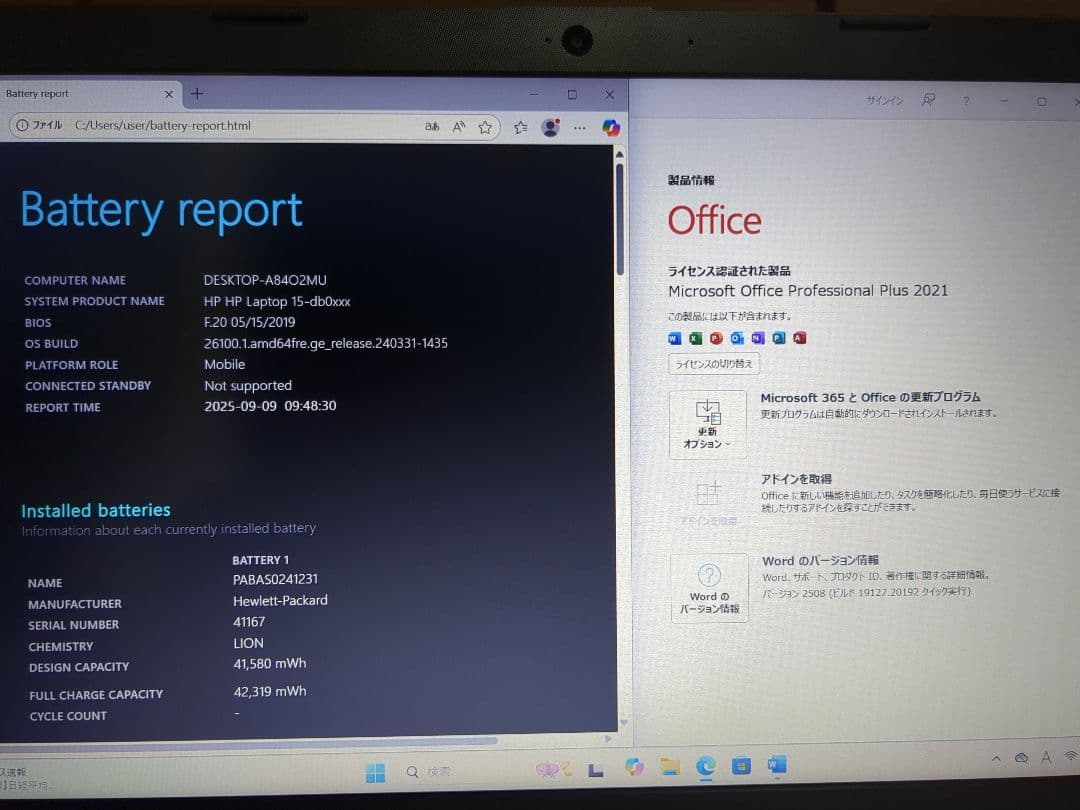Viewport: 1080px width, 810px height.
Task: Toggle favorite star for the battery report page
Action: (x=485, y=127)
